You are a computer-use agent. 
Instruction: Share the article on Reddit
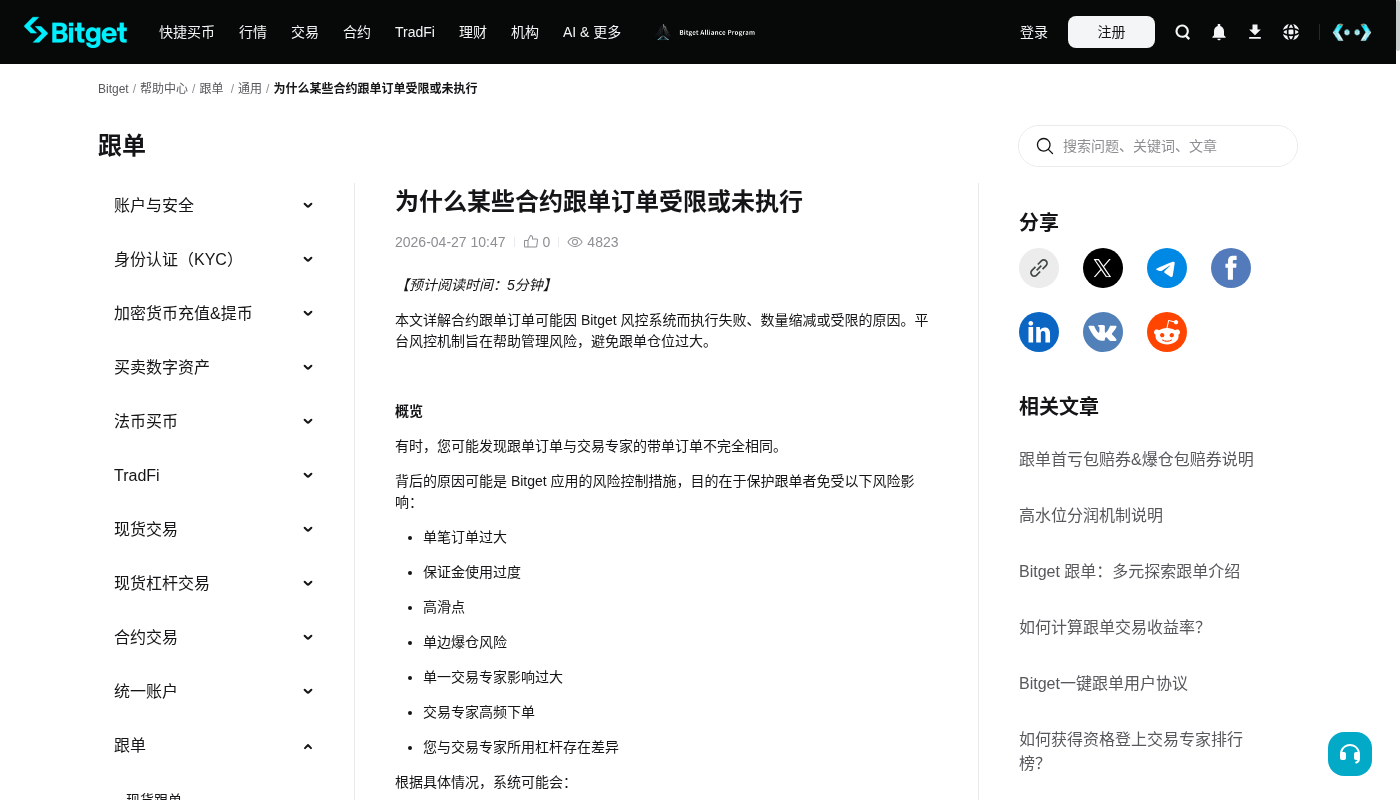pyautogui.click(x=1167, y=332)
